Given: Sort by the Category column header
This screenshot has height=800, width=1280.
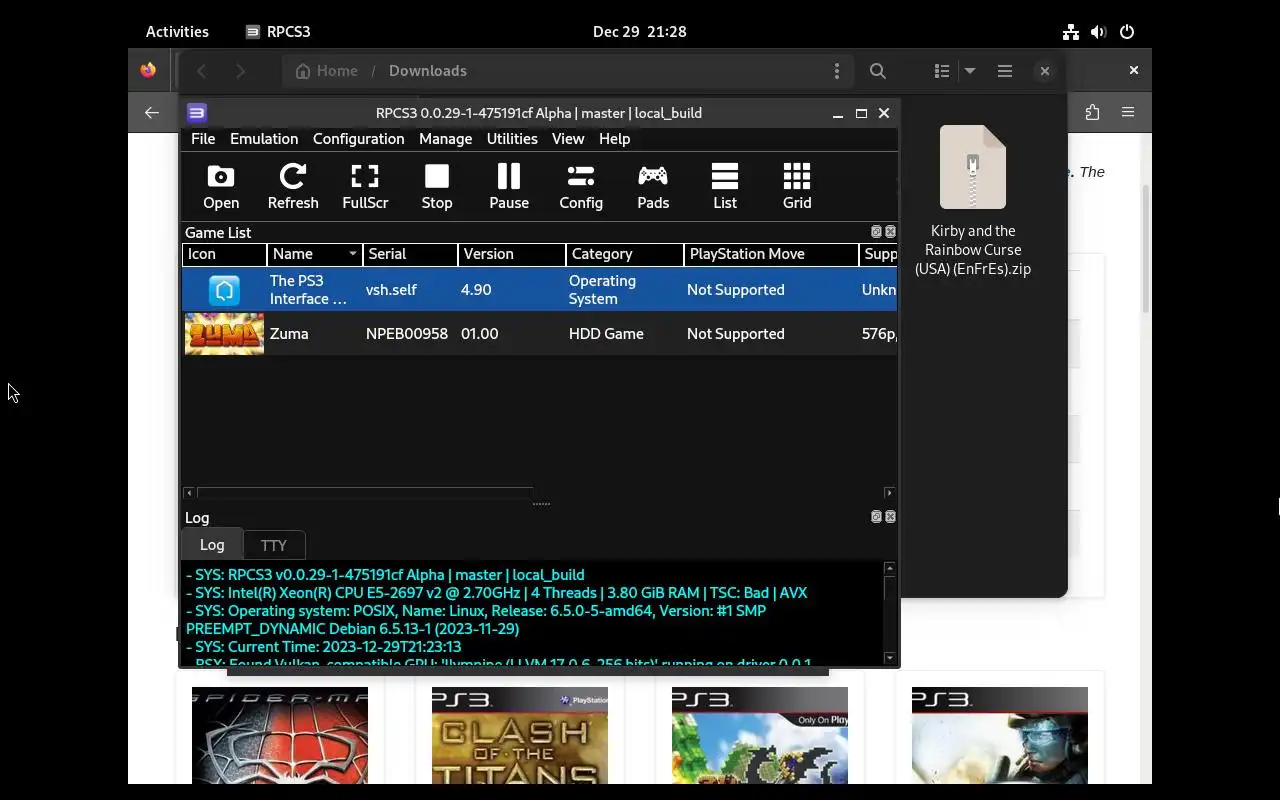Looking at the screenshot, I should (625, 254).
